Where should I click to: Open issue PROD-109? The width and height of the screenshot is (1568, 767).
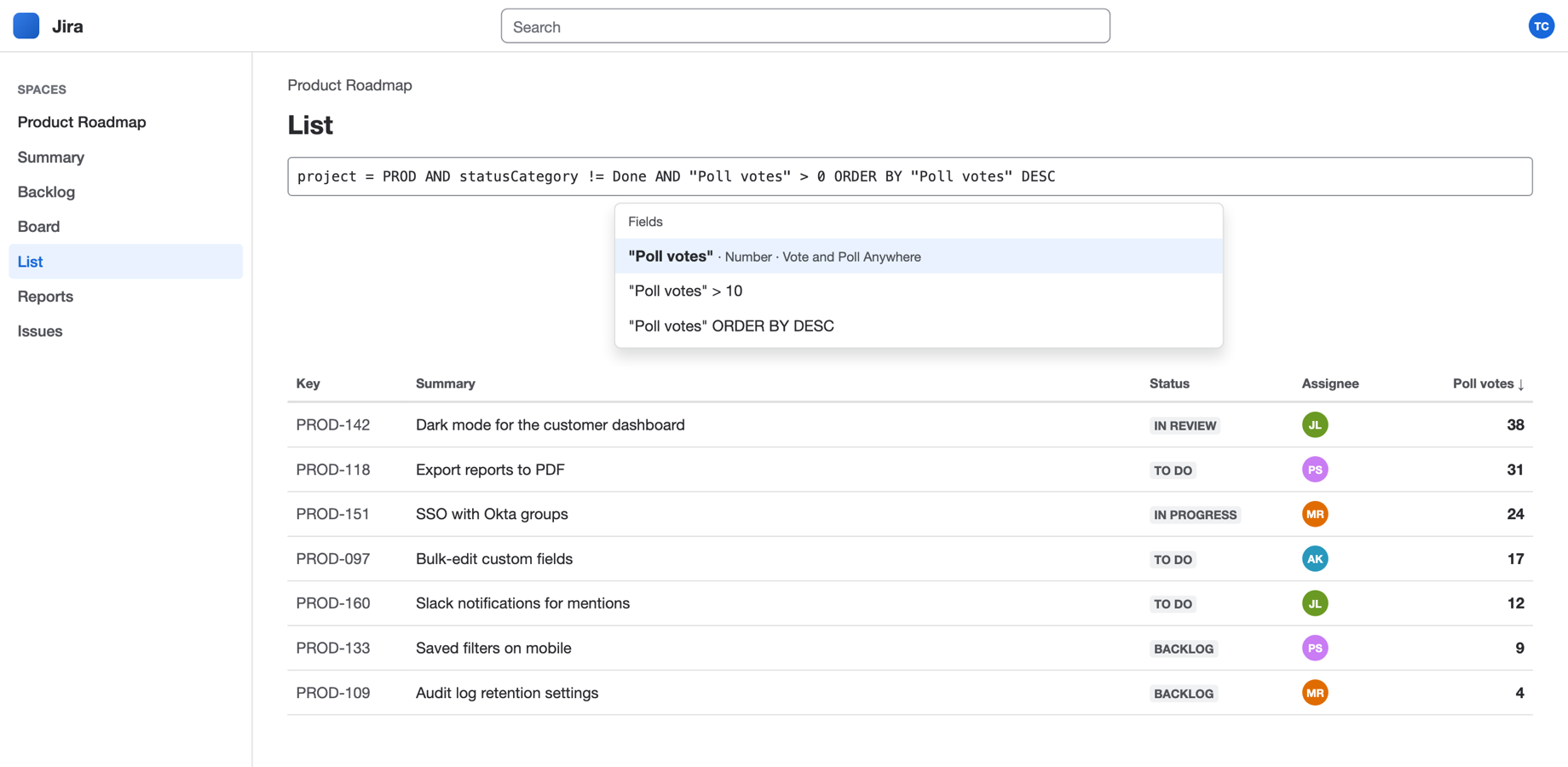[333, 693]
